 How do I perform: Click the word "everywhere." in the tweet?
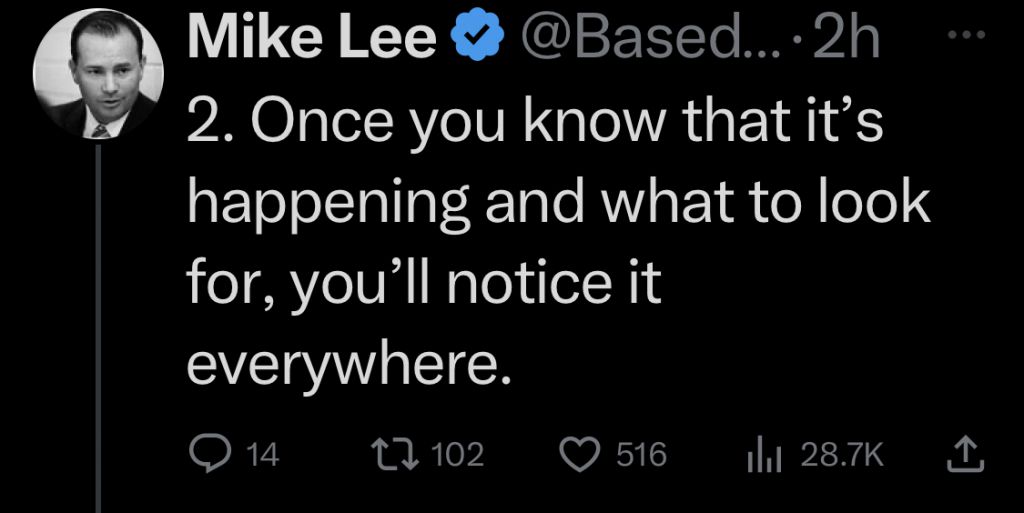pyautogui.click(x=347, y=369)
